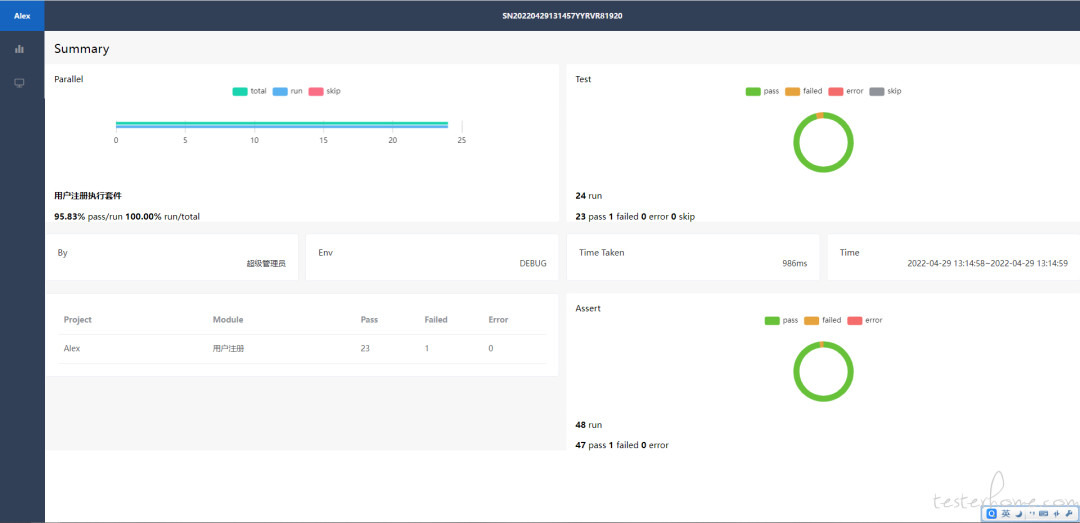Click the IME skin arrows icon

pyautogui.click(x=1057, y=513)
